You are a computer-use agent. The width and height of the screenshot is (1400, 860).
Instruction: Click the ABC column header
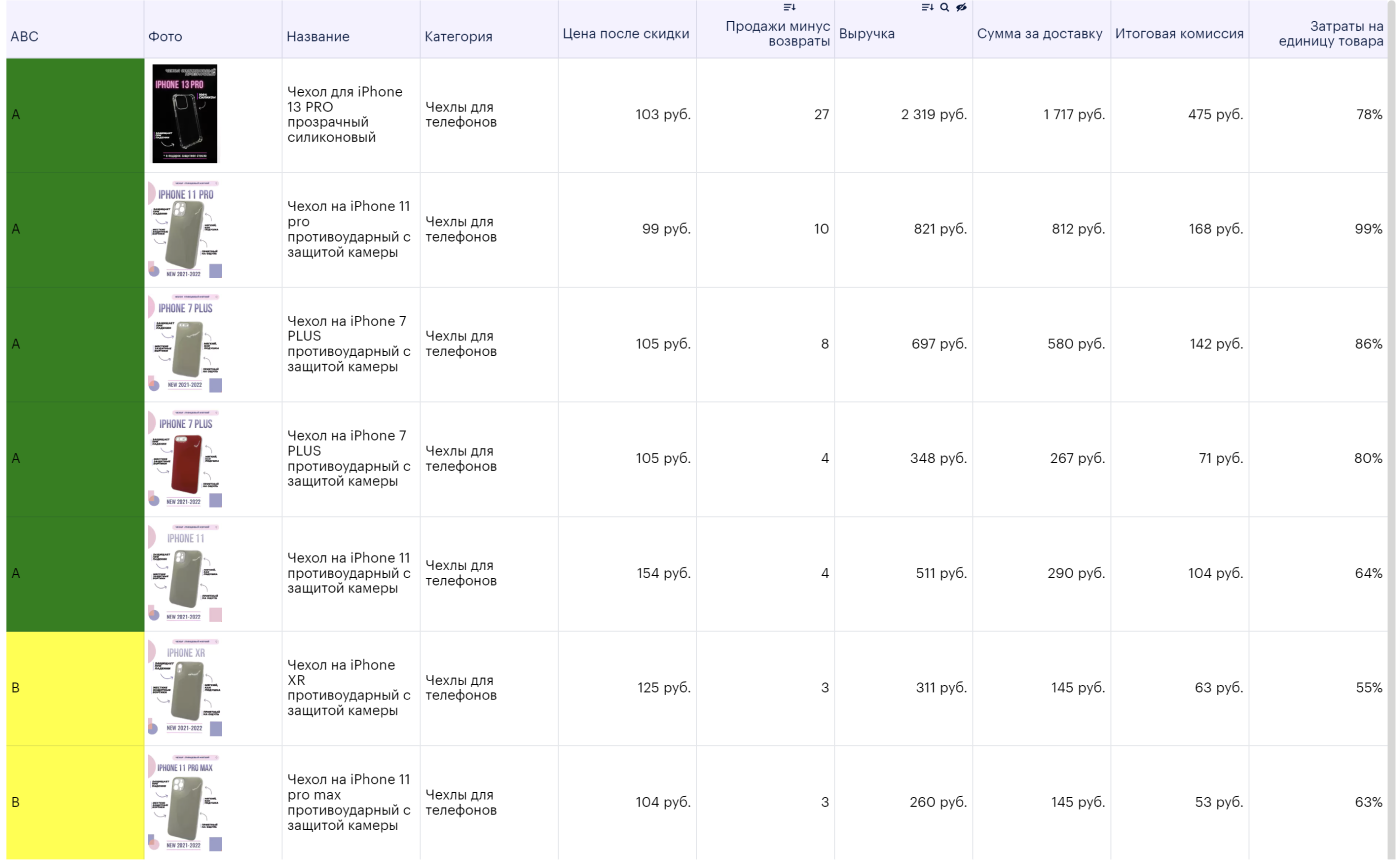pyautogui.click(x=25, y=35)
